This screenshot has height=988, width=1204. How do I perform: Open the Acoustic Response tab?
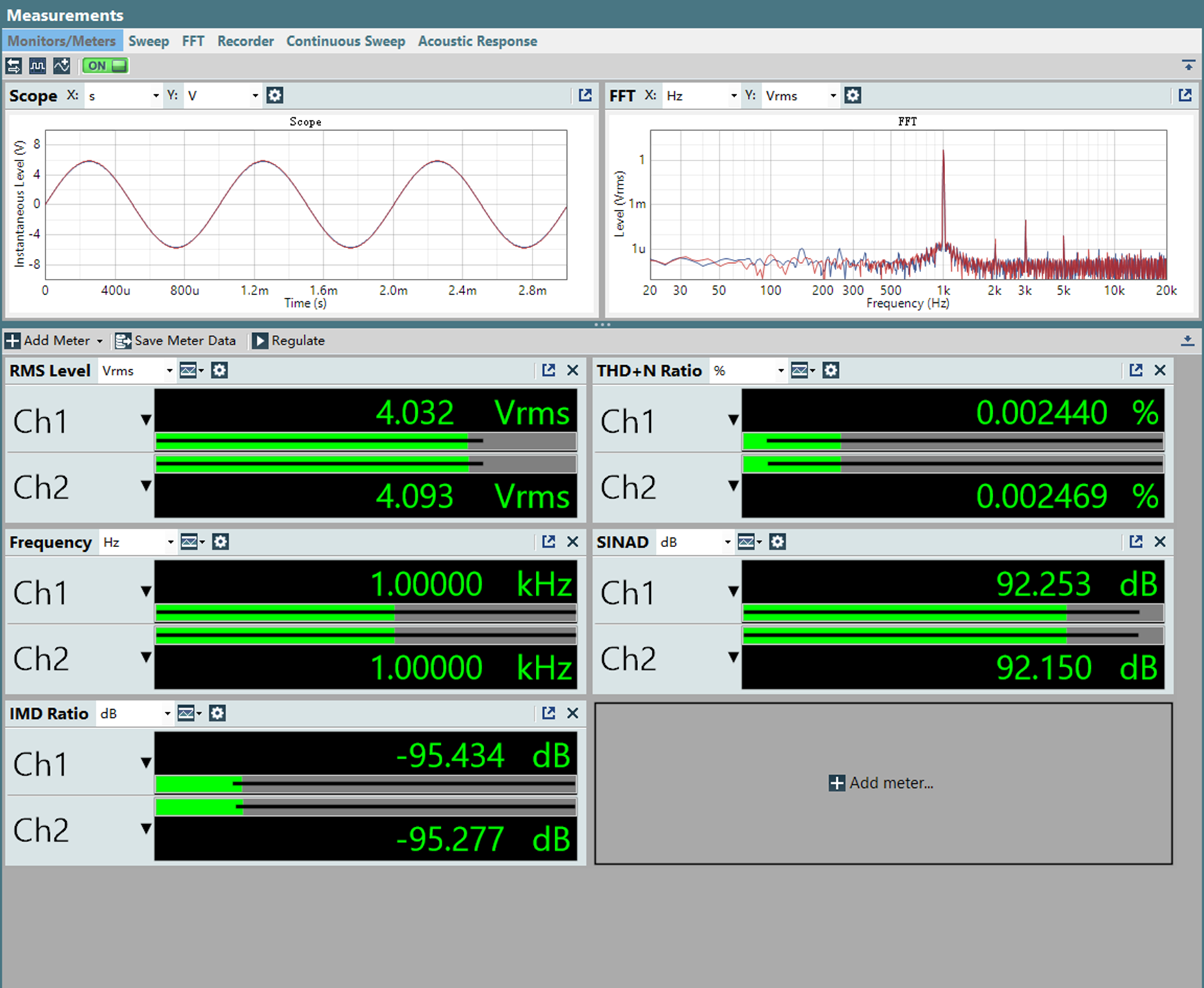pos(477,41)
